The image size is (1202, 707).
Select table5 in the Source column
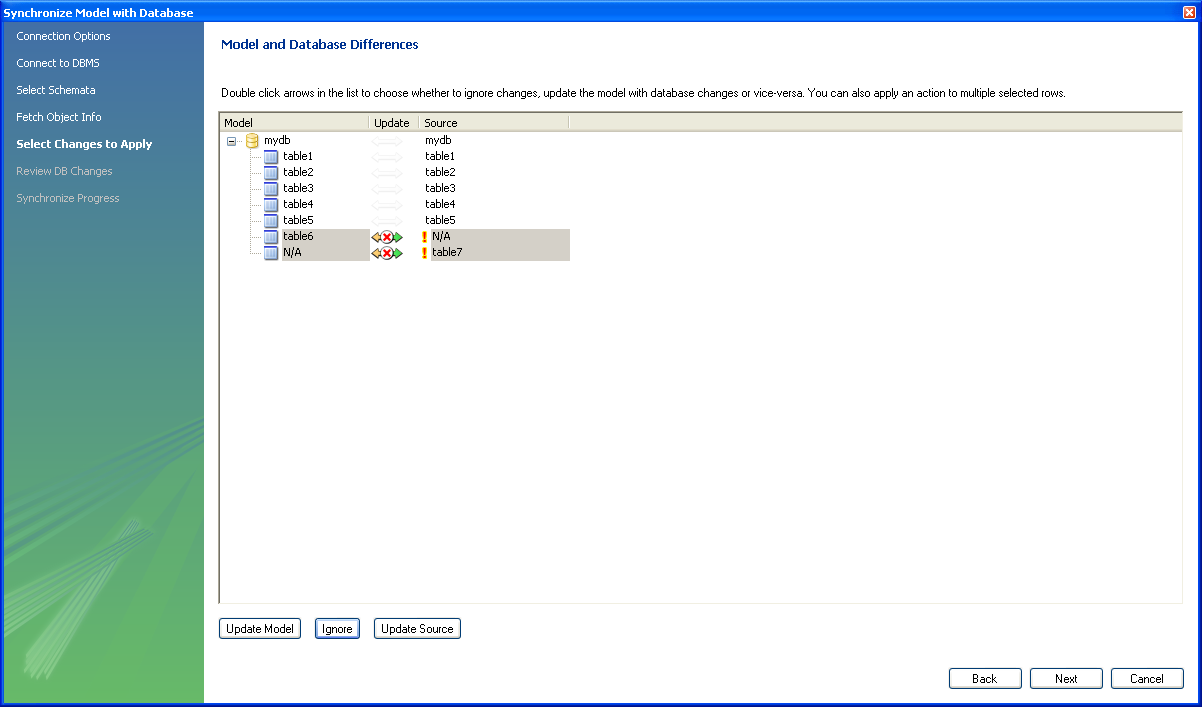(439, 220)
